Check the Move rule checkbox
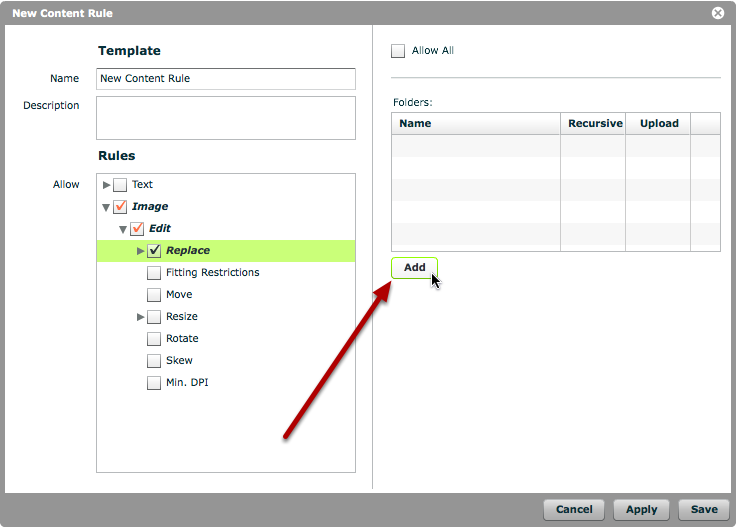 [x=154, y=295]
